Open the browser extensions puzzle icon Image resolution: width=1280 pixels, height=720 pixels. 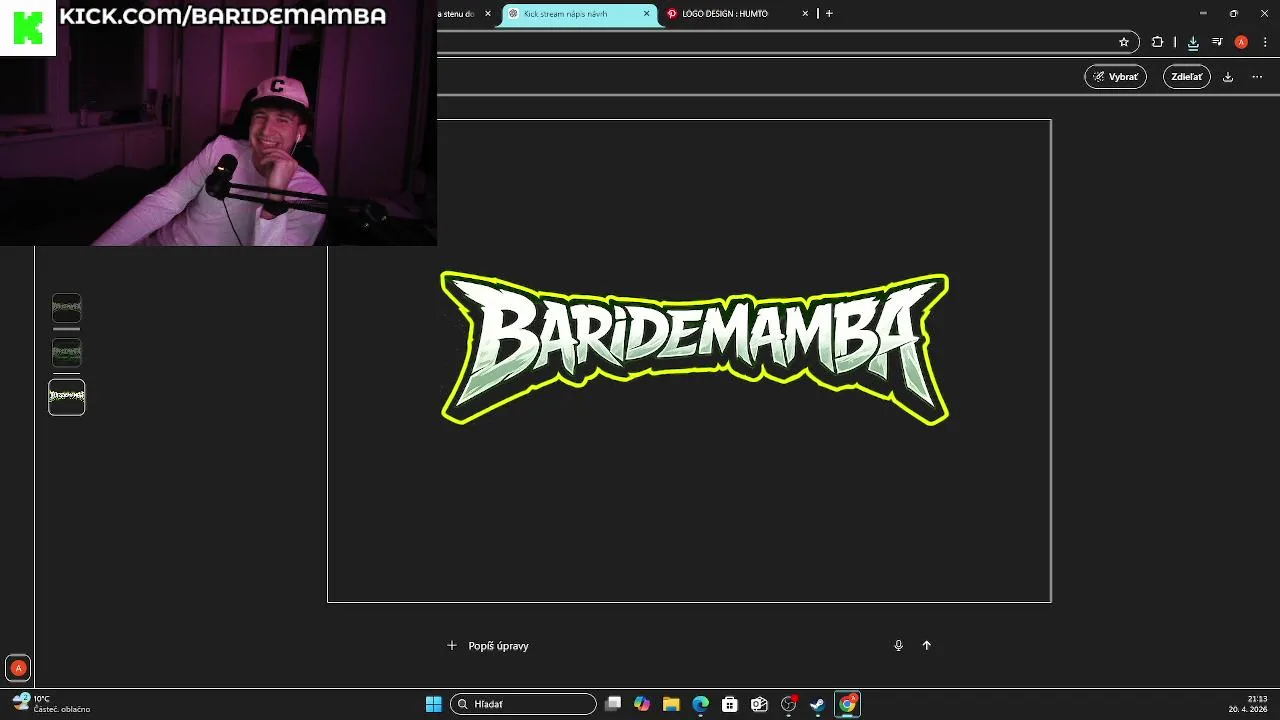[x=1157, y=42]
